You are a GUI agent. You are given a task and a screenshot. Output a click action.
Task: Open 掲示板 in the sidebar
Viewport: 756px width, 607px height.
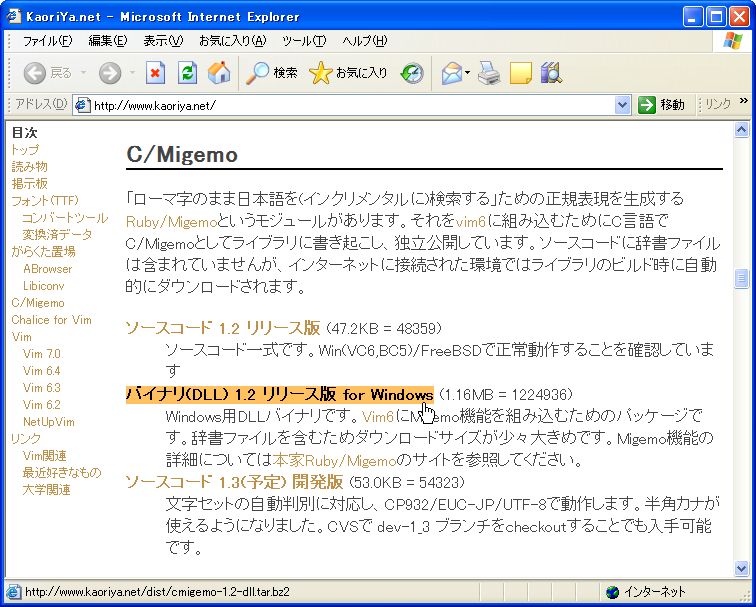tap(29, 184)
